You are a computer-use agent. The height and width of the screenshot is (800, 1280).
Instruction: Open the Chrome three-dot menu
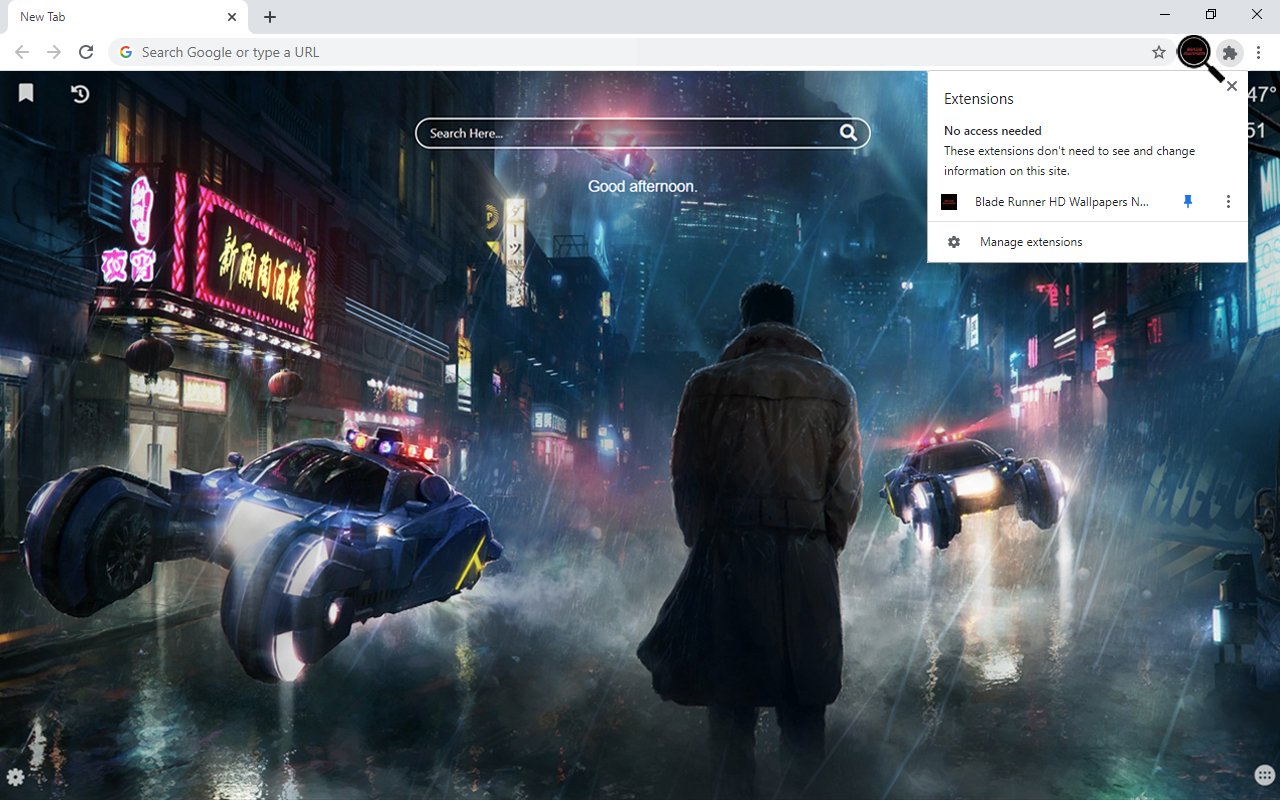1259,52
